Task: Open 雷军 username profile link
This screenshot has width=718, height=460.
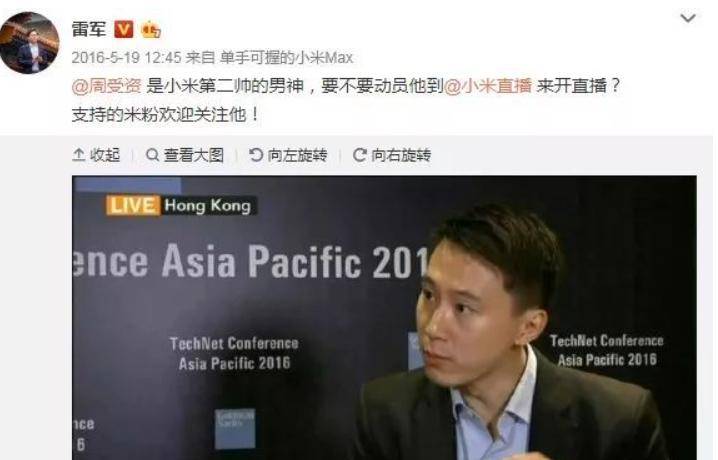Action: [x=89, y=29]
